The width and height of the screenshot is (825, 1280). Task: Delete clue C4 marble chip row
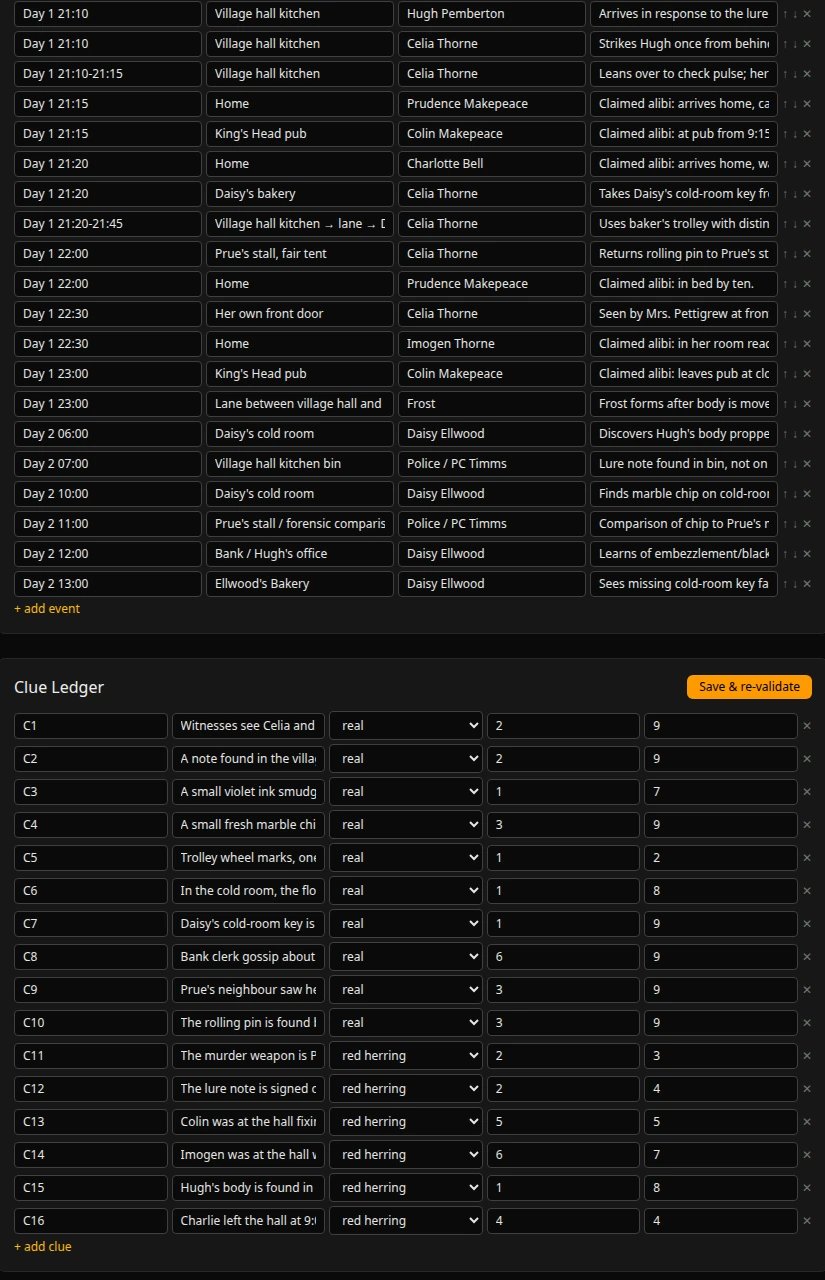coord(807,825)
